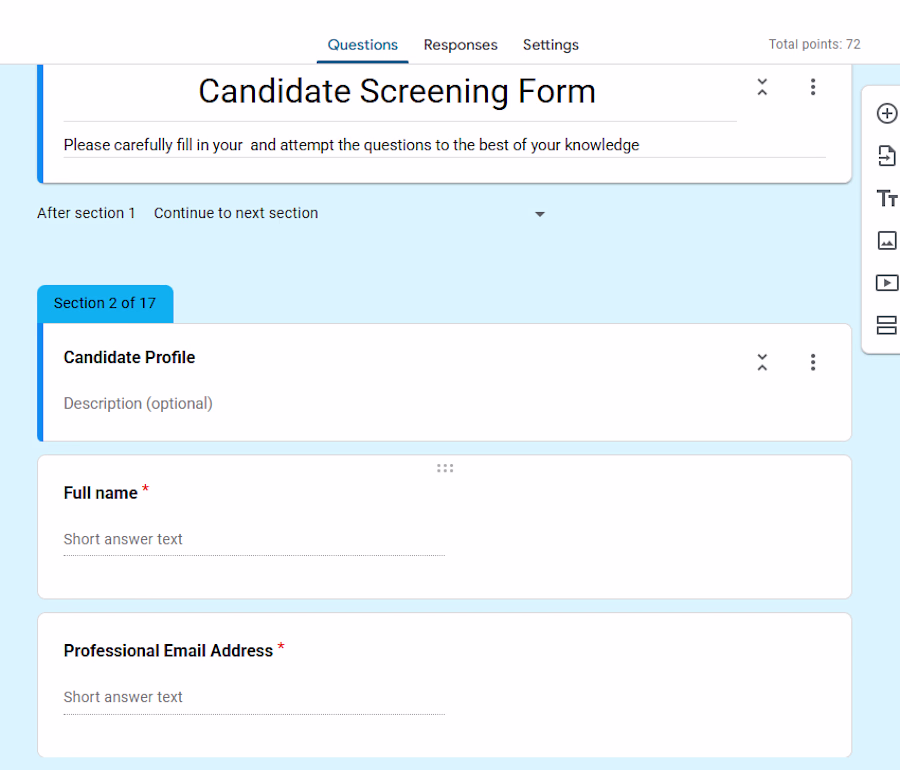Image resolution: width=900 pixels, height=770 pixels.
Task: Click the Candidate Screening Form title
Action: coord(397,91)
